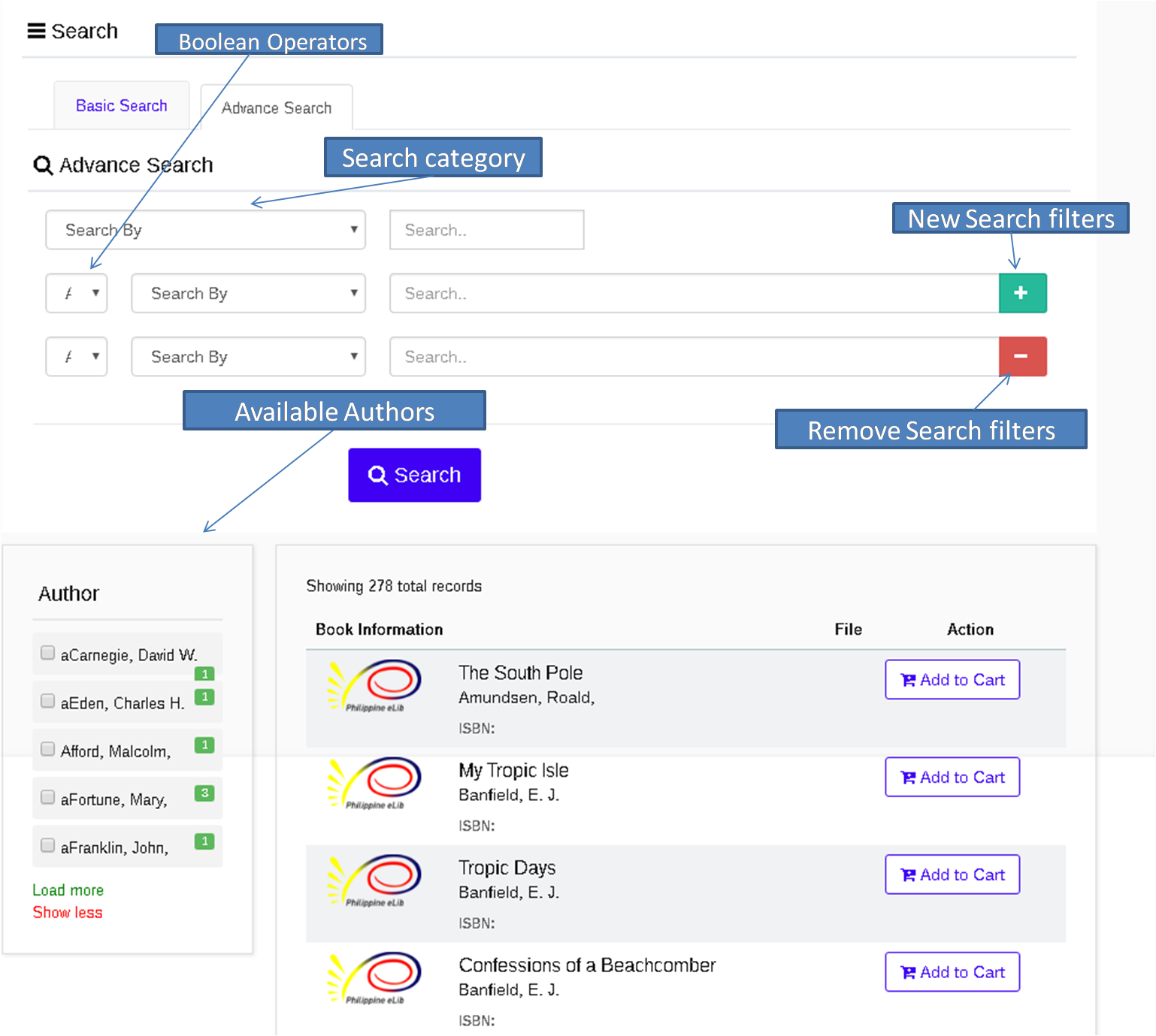This screenshot has height=1036, width=1156.
Task: Click the cover thumbnail for Tropic Days
Action: (374, 880)
